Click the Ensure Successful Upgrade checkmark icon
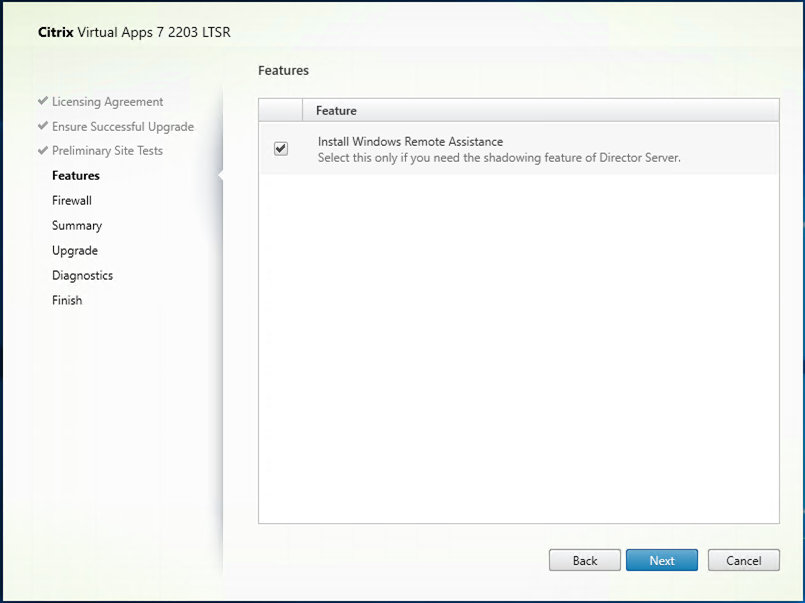Screen dimensions: 805x603 coord(43,125)
